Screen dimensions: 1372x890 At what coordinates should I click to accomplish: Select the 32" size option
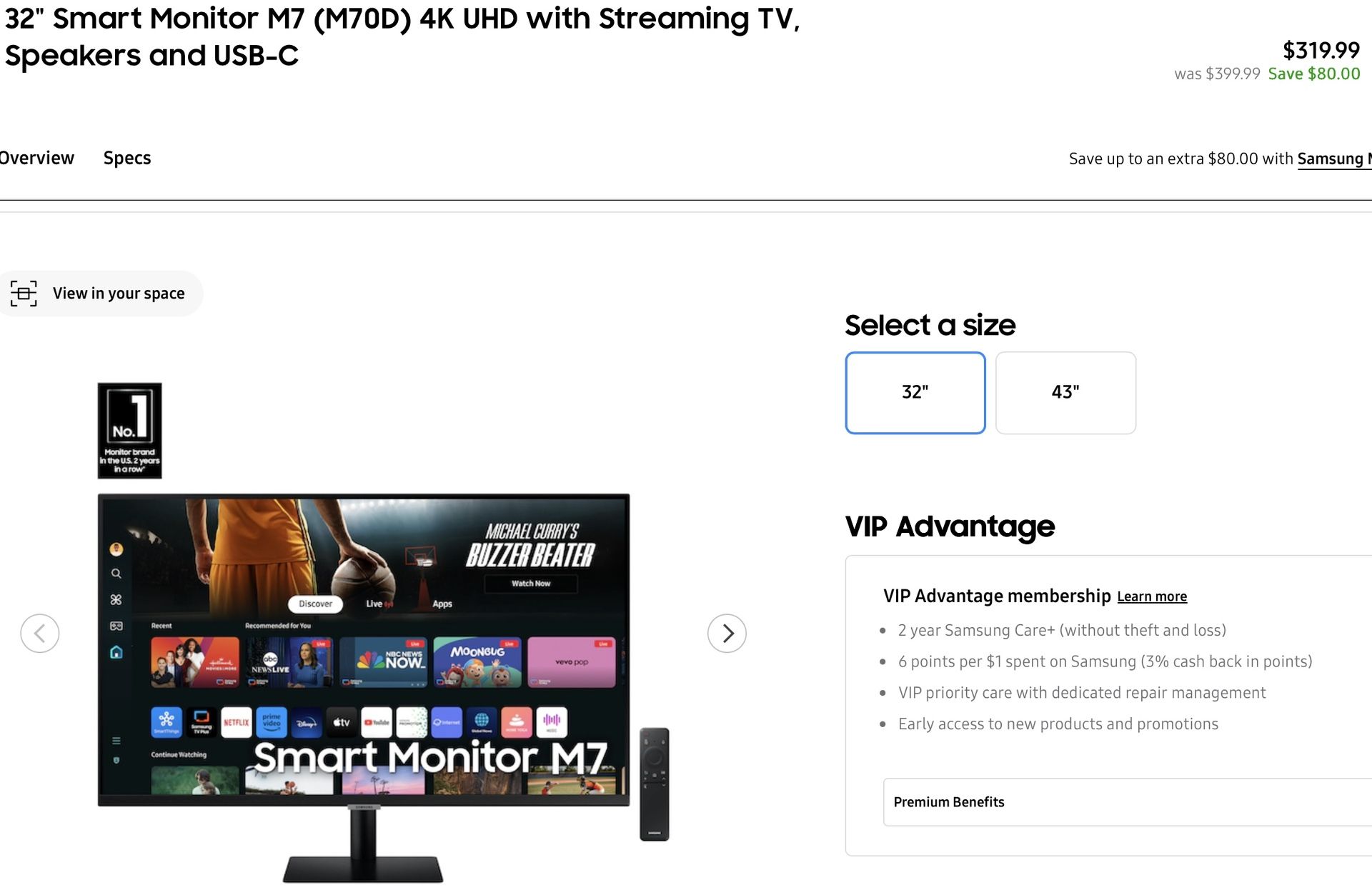coord(915,393)
